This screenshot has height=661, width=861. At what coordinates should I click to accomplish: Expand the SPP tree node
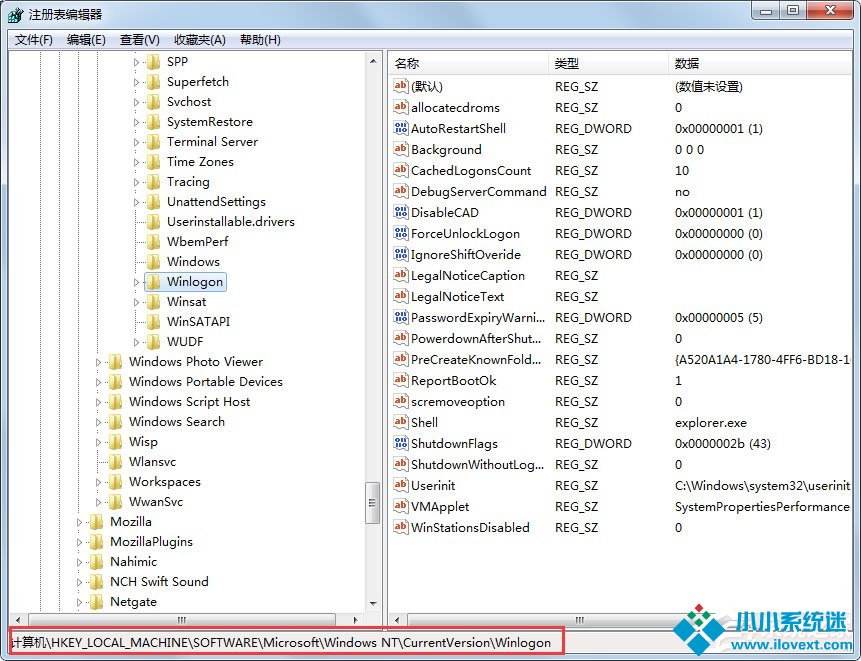click(136, 62)
